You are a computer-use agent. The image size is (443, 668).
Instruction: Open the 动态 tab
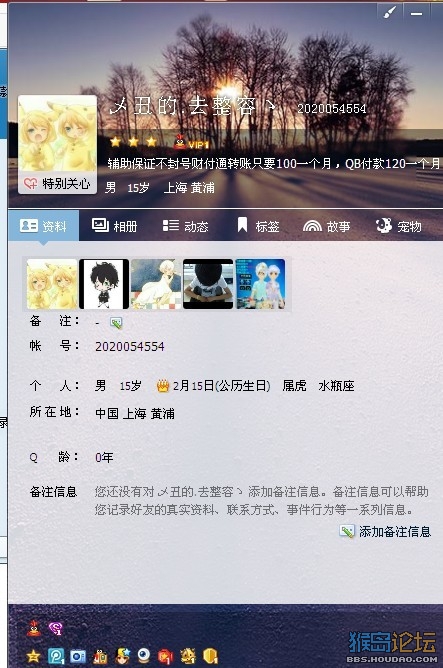click(186, 226)
